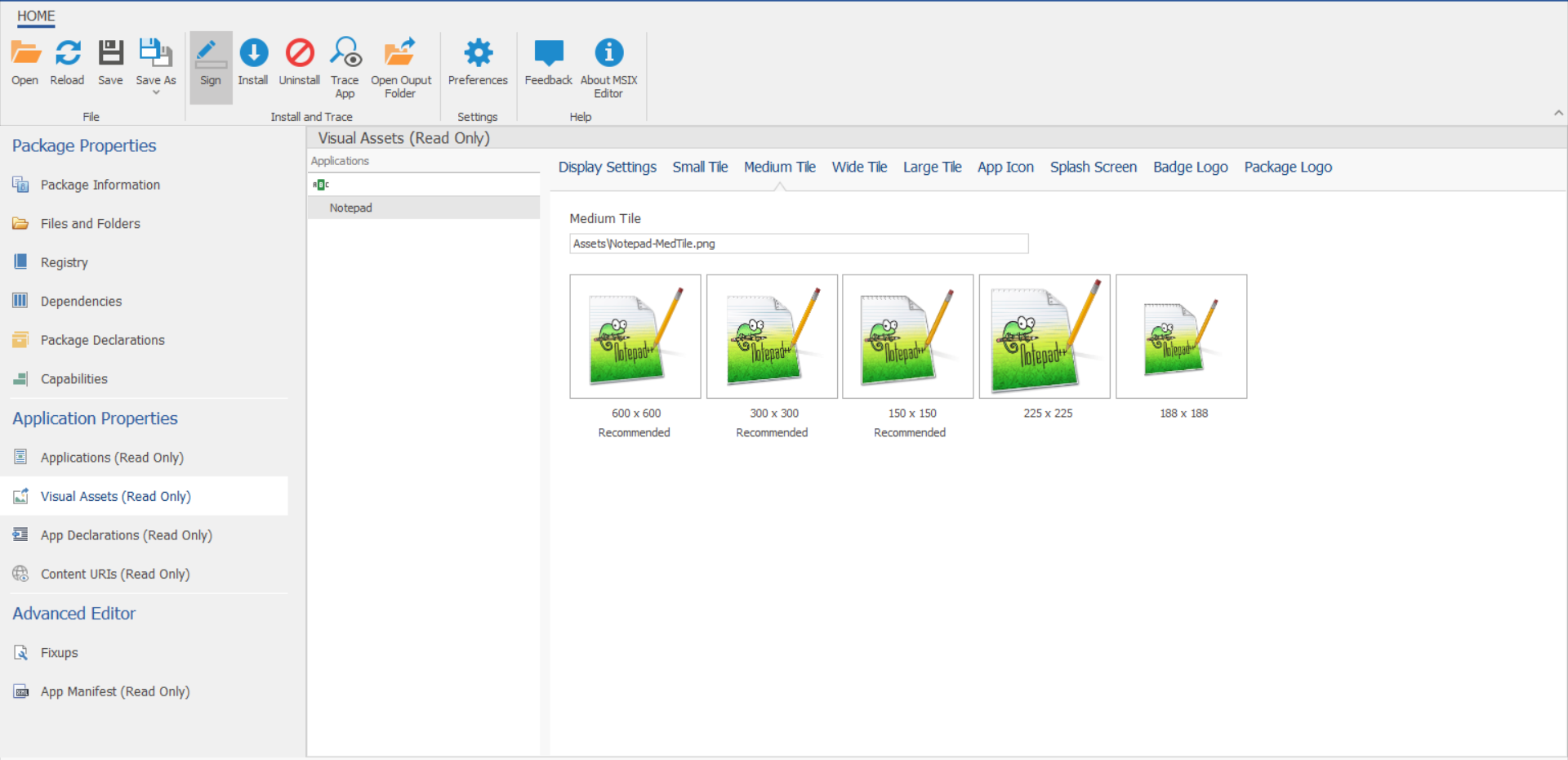Image resolution: width=1568 pixels, height=760 pixels.
Task: Select the 150 x 150 tile thumbnail
Action: (908, 337)
